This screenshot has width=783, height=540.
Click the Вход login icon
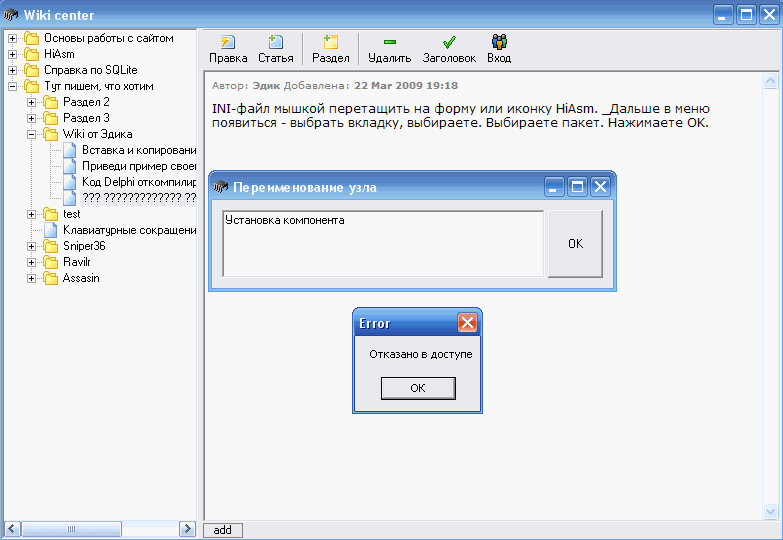499,42
